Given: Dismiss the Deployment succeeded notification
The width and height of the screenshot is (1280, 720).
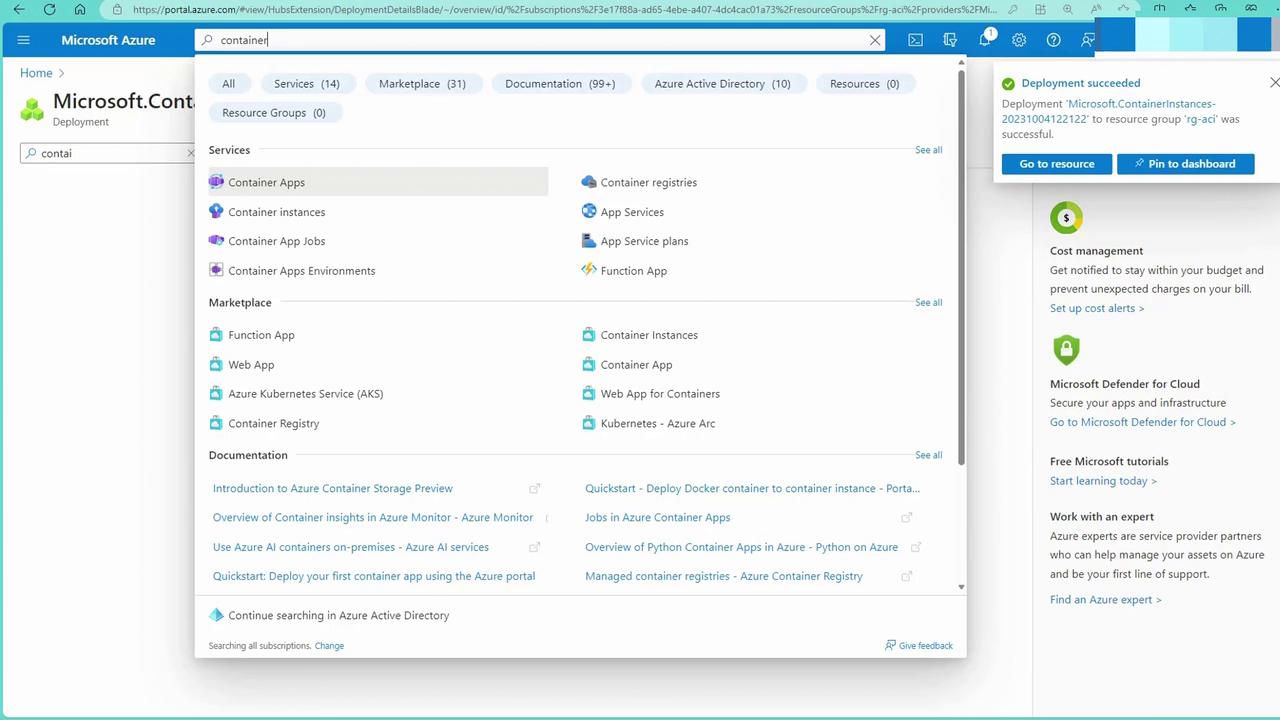Looking at the screenshot, I should [x=1274, y=83].
